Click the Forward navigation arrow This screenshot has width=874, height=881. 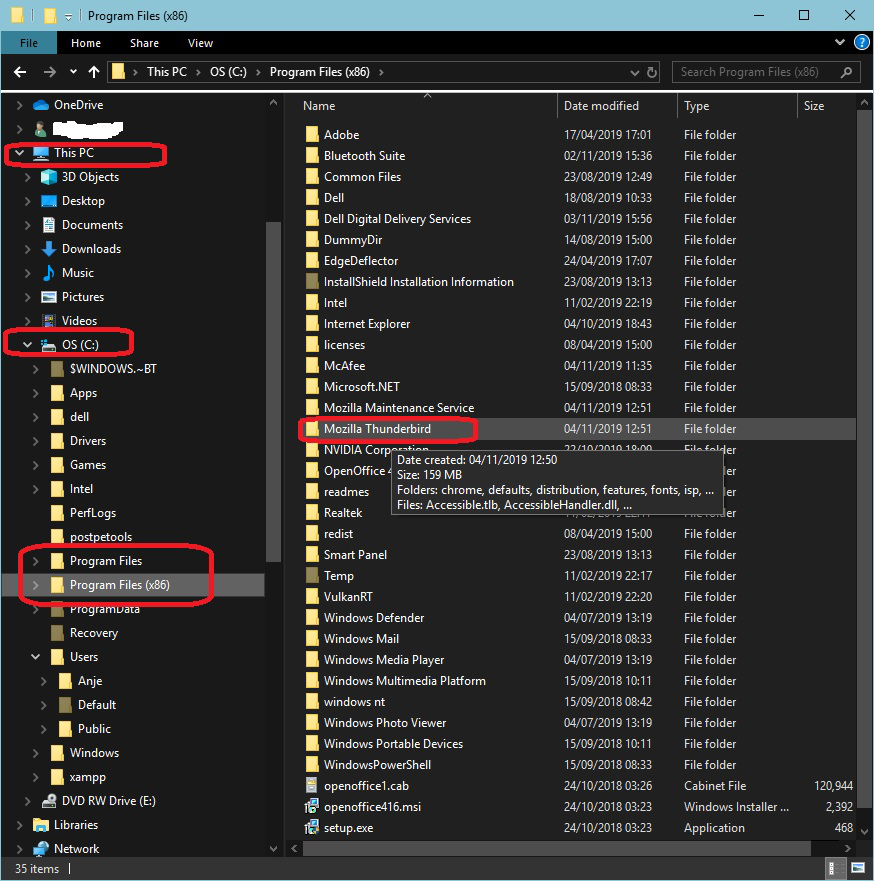[49, 72]
